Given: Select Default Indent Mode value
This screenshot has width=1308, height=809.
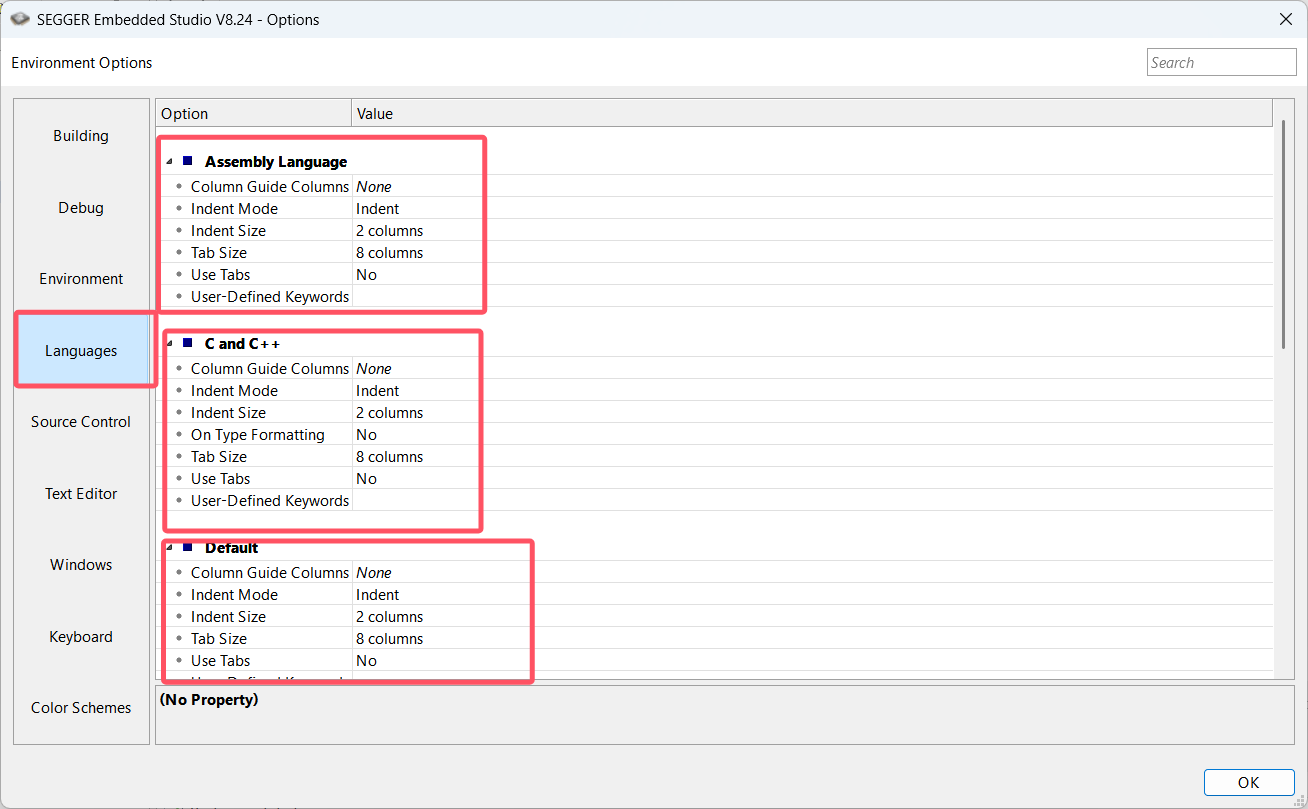Looking at the screenshot, I should 812,595.
